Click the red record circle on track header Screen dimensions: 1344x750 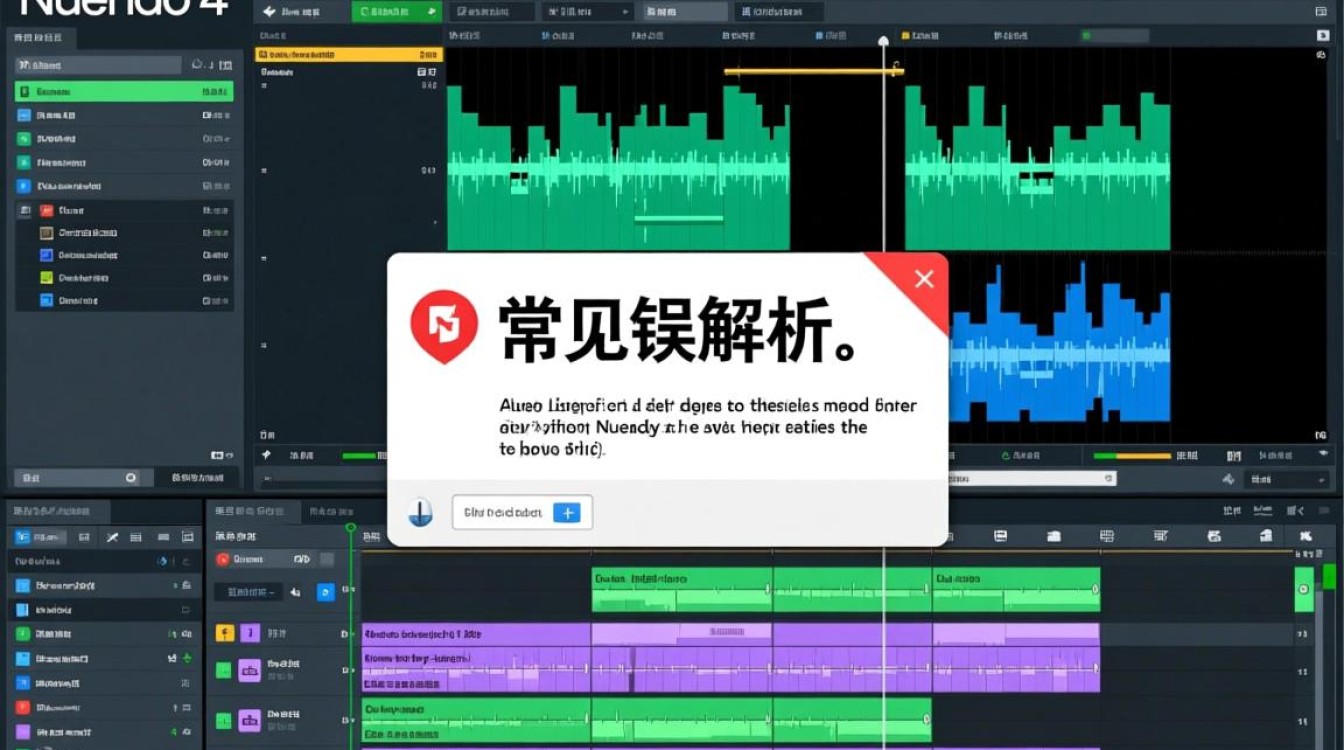pos(223,560)
